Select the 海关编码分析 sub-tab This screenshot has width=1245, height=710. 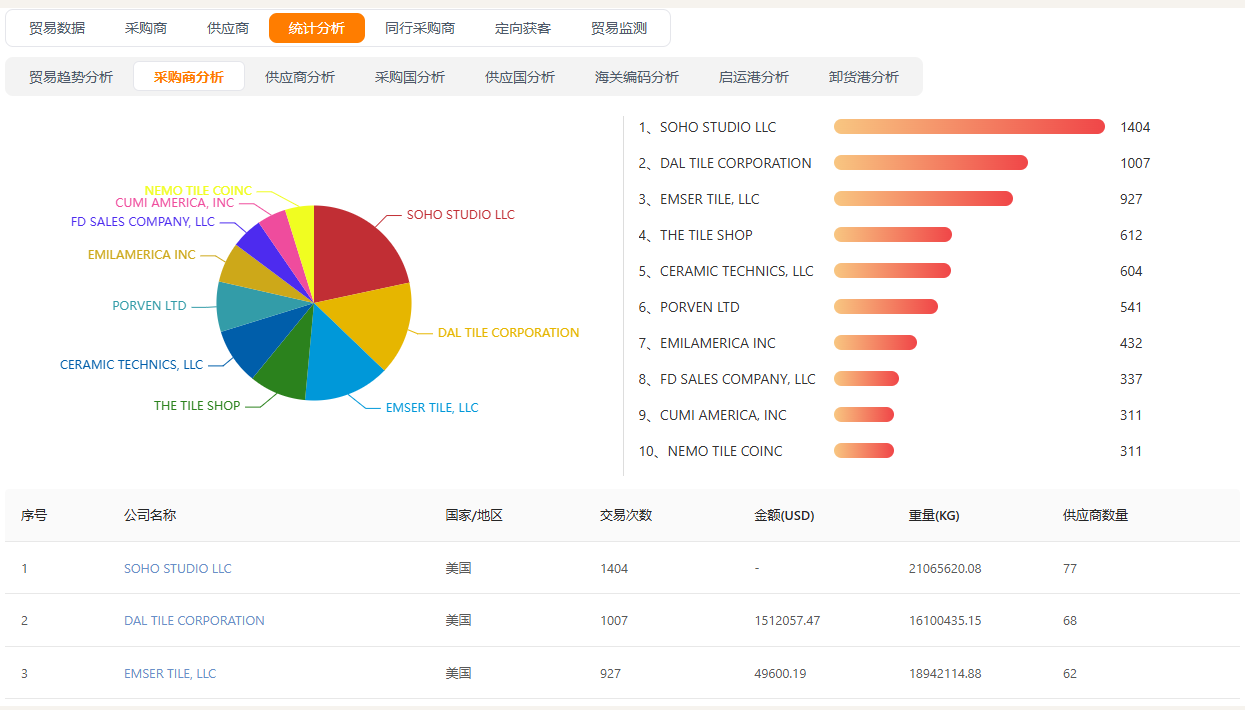(637, 77)
